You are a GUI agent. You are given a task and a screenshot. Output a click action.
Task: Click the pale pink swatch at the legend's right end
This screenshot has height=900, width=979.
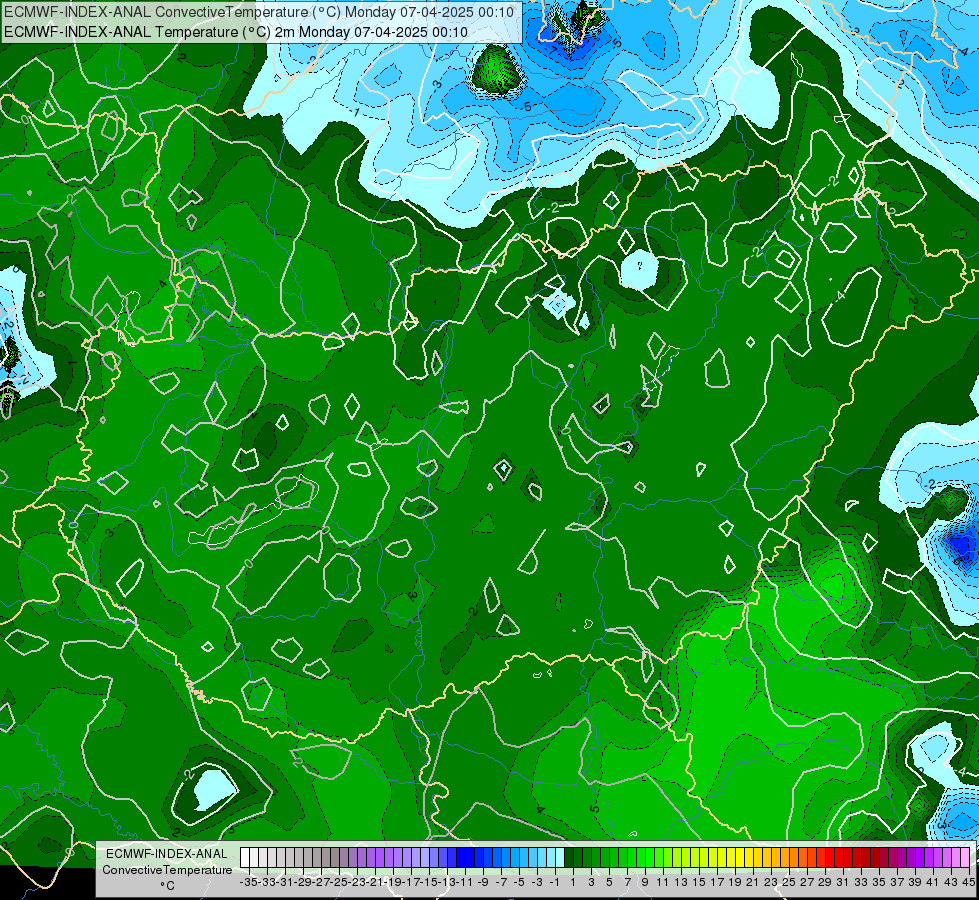click(965, 858)
